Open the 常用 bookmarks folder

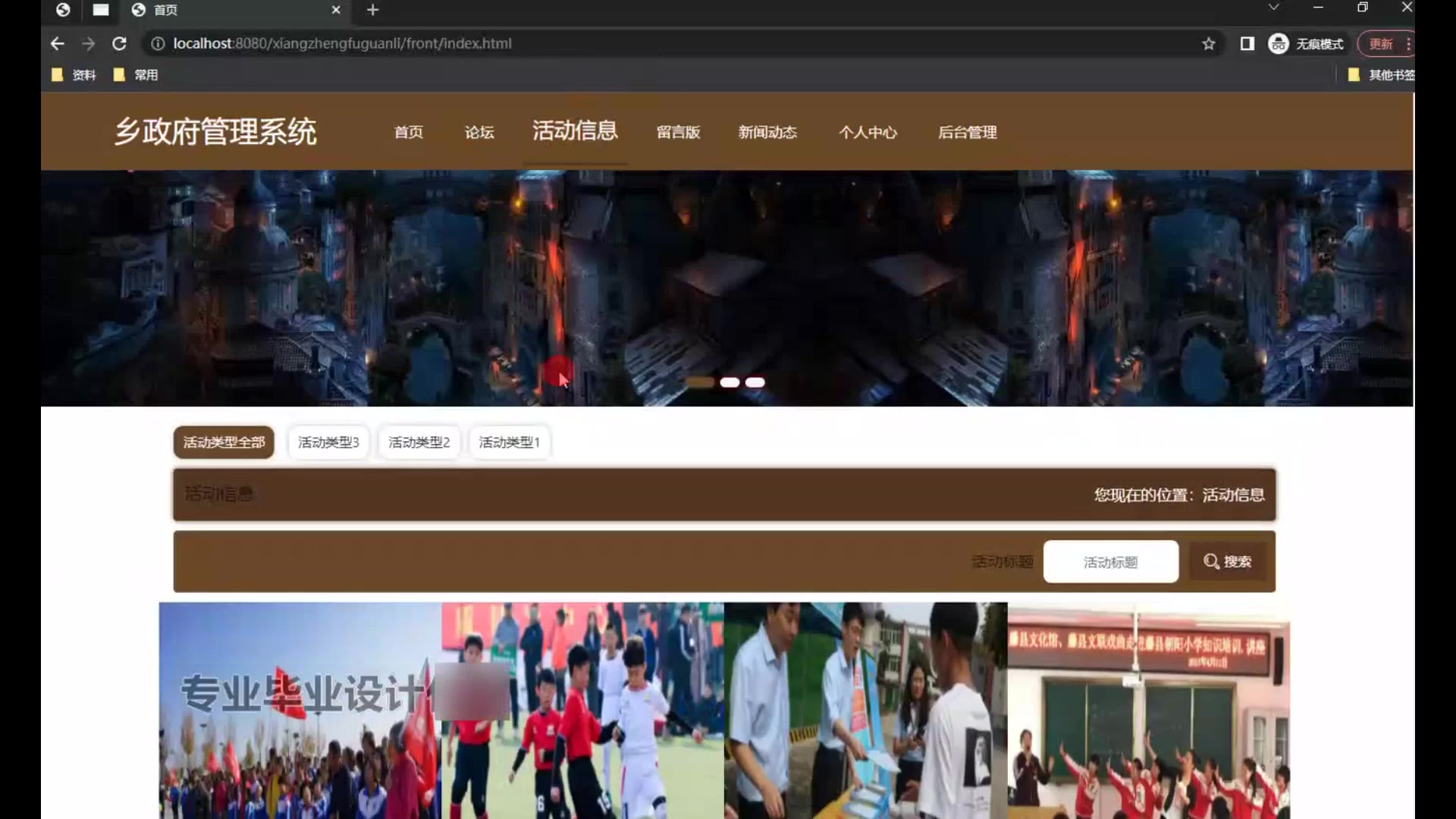(136, 75)
